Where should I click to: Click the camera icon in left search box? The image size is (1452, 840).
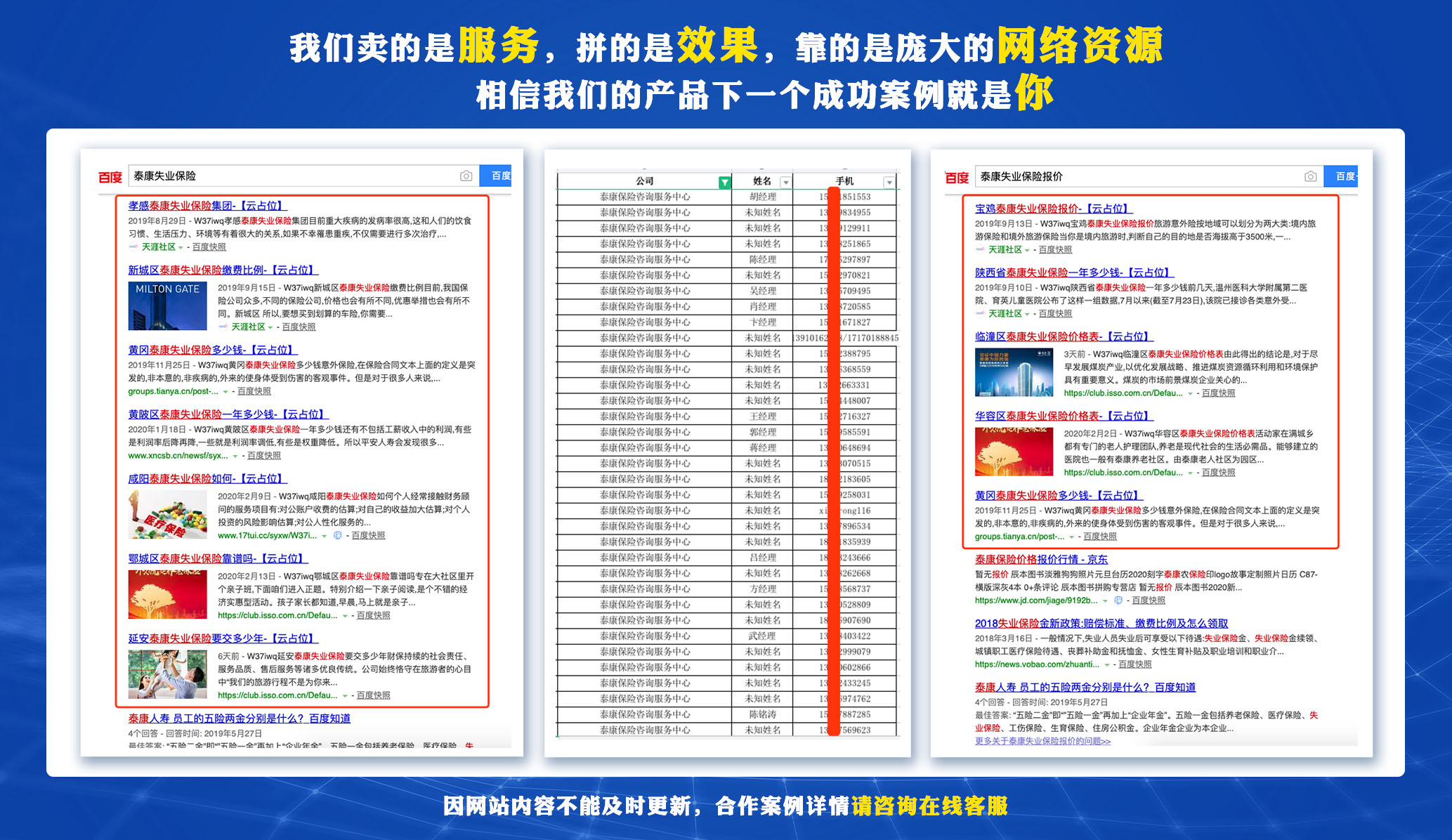466,176
